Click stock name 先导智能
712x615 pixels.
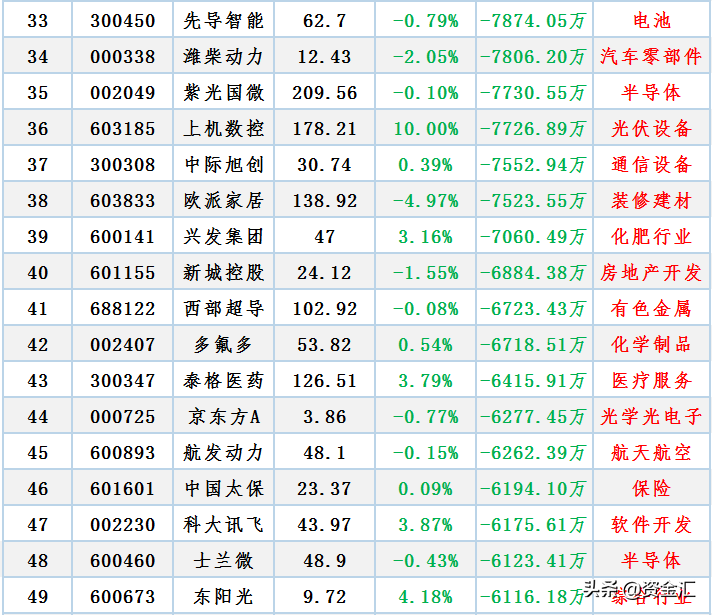[x=223, y=21]
